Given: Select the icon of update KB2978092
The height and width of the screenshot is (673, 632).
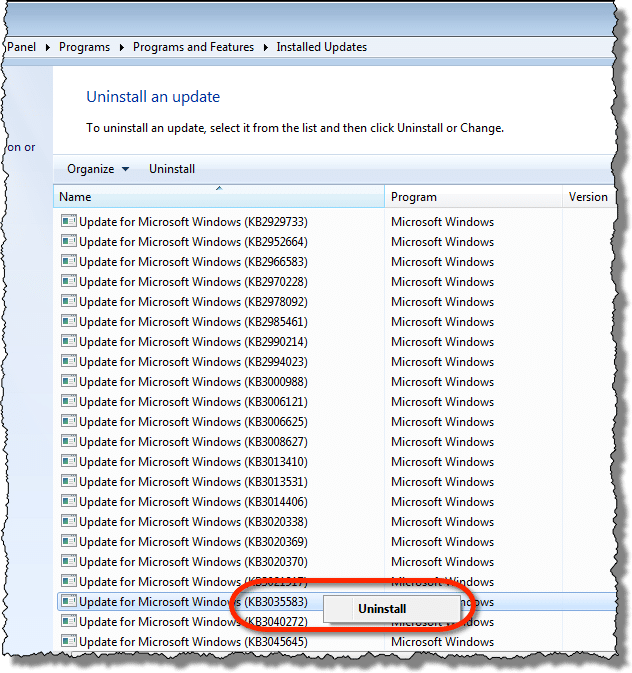Looking at the screenshot, I should pyautogui.click(x=69, y=301).
